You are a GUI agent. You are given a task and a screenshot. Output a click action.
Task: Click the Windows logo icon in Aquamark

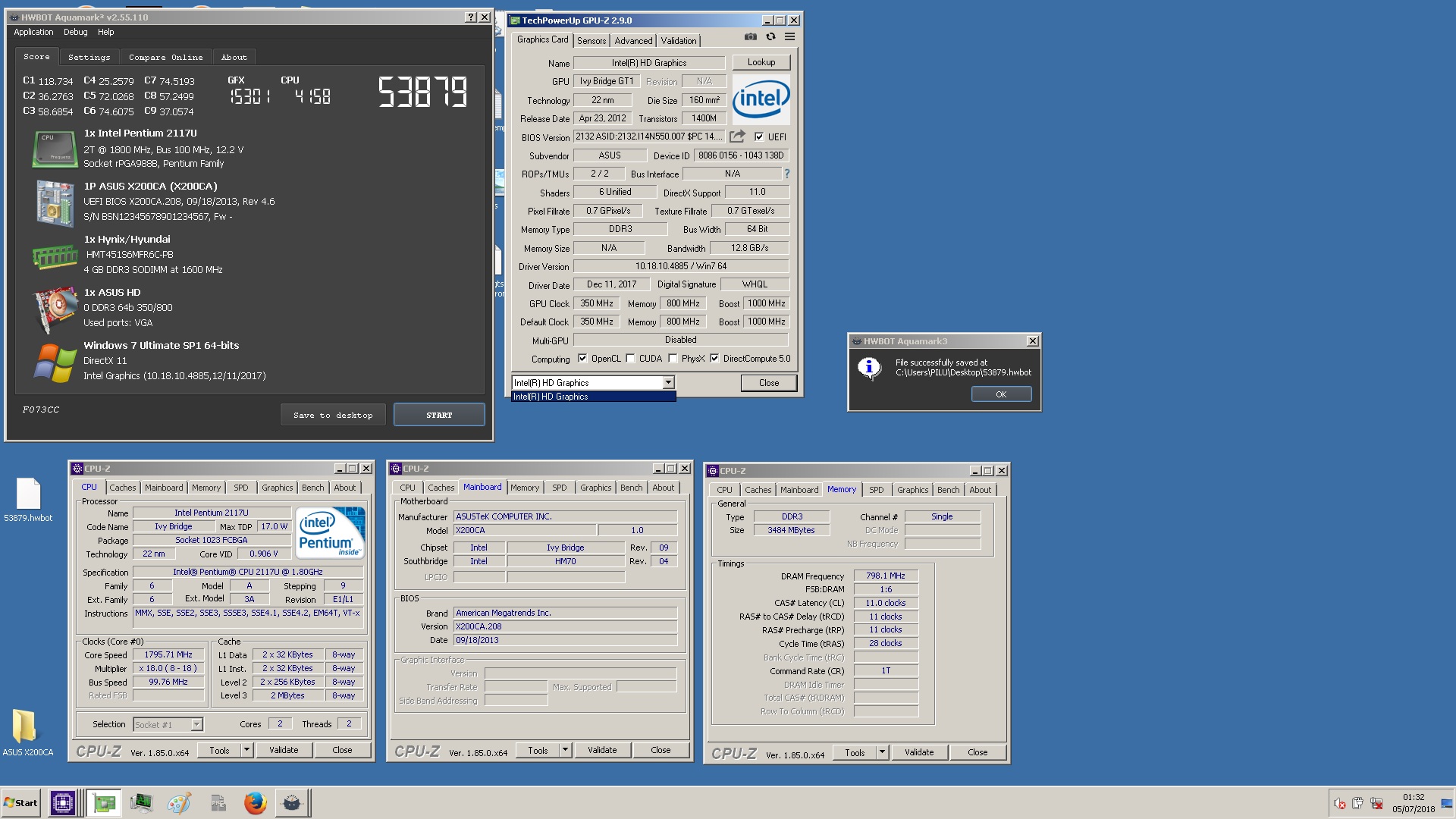(x=55, y=362)
